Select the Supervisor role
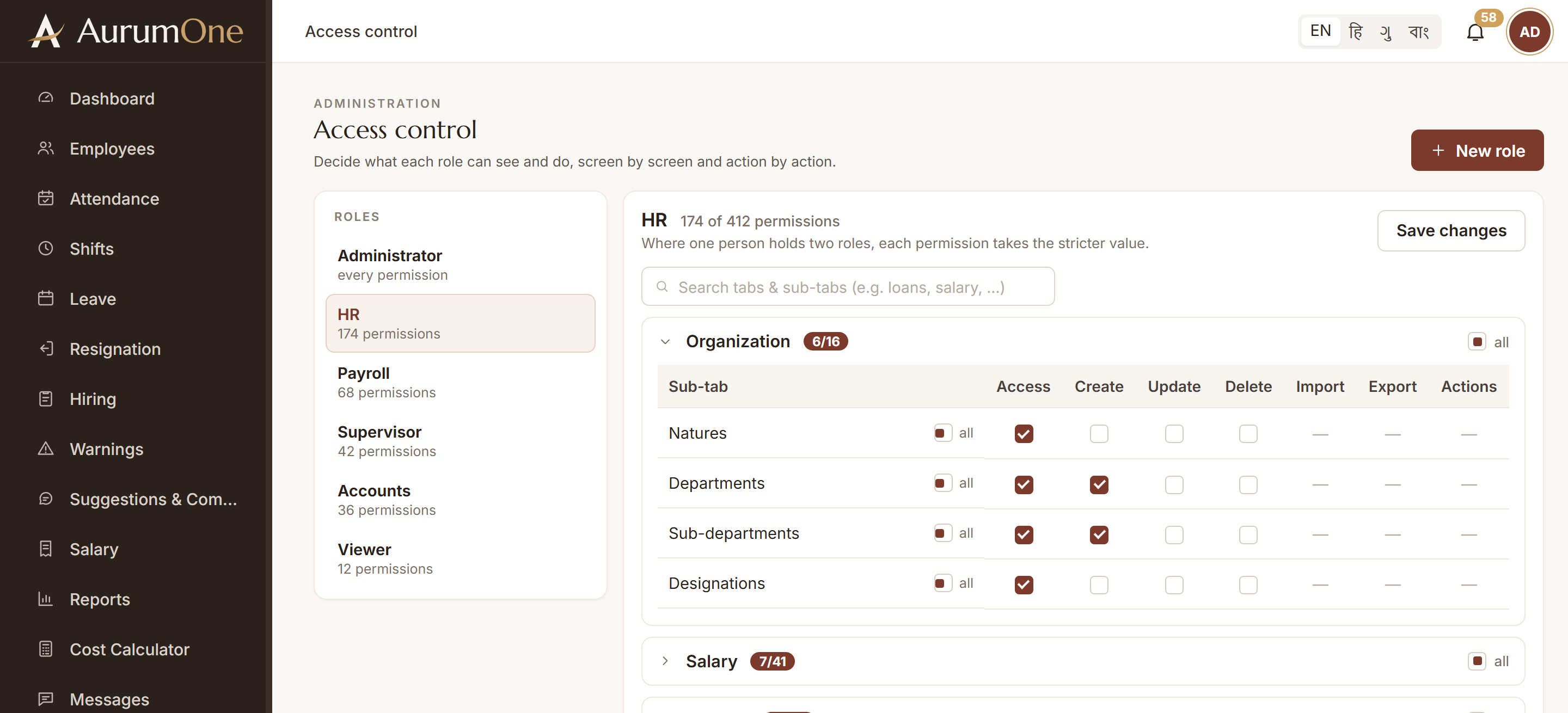Screen dimensions: 1568x713 (x=460, y=441)
